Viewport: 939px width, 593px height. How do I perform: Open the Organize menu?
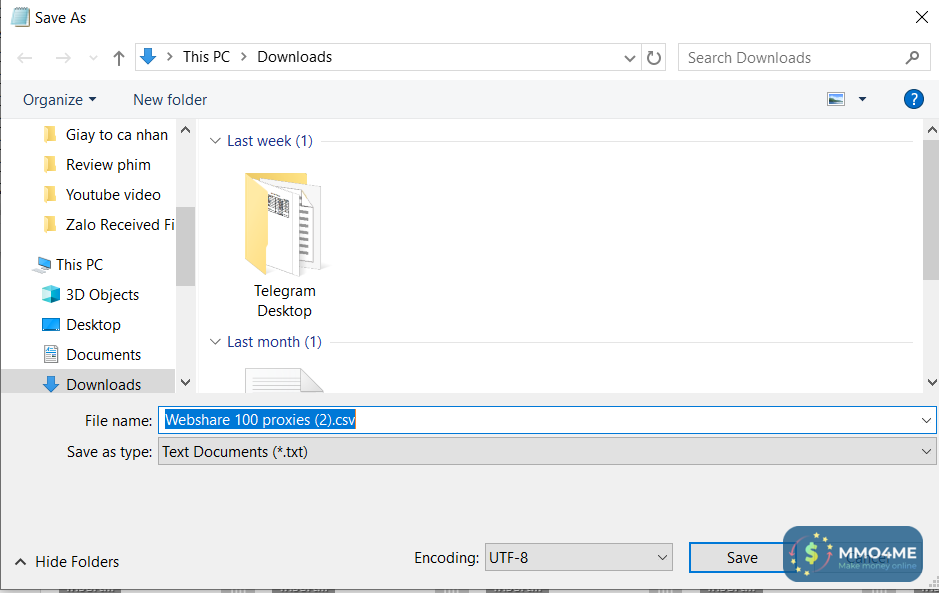59,99
